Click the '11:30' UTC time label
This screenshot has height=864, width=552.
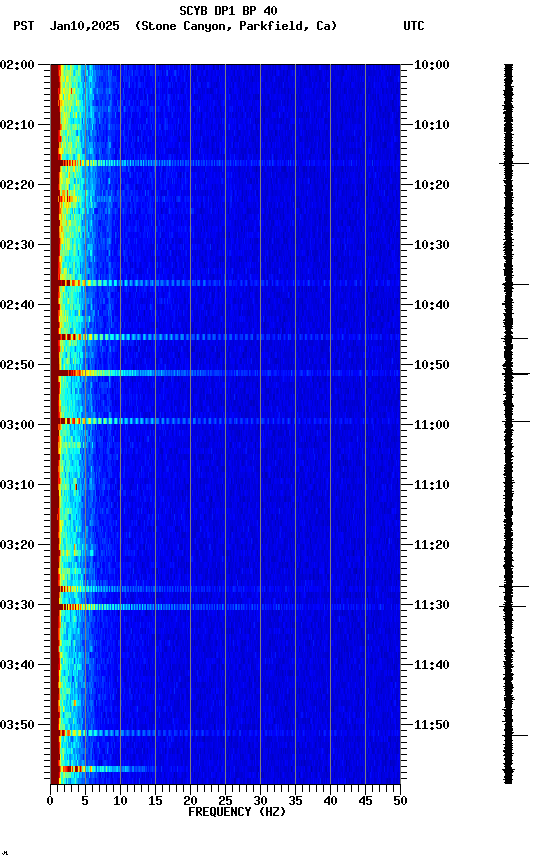point(432,606)
